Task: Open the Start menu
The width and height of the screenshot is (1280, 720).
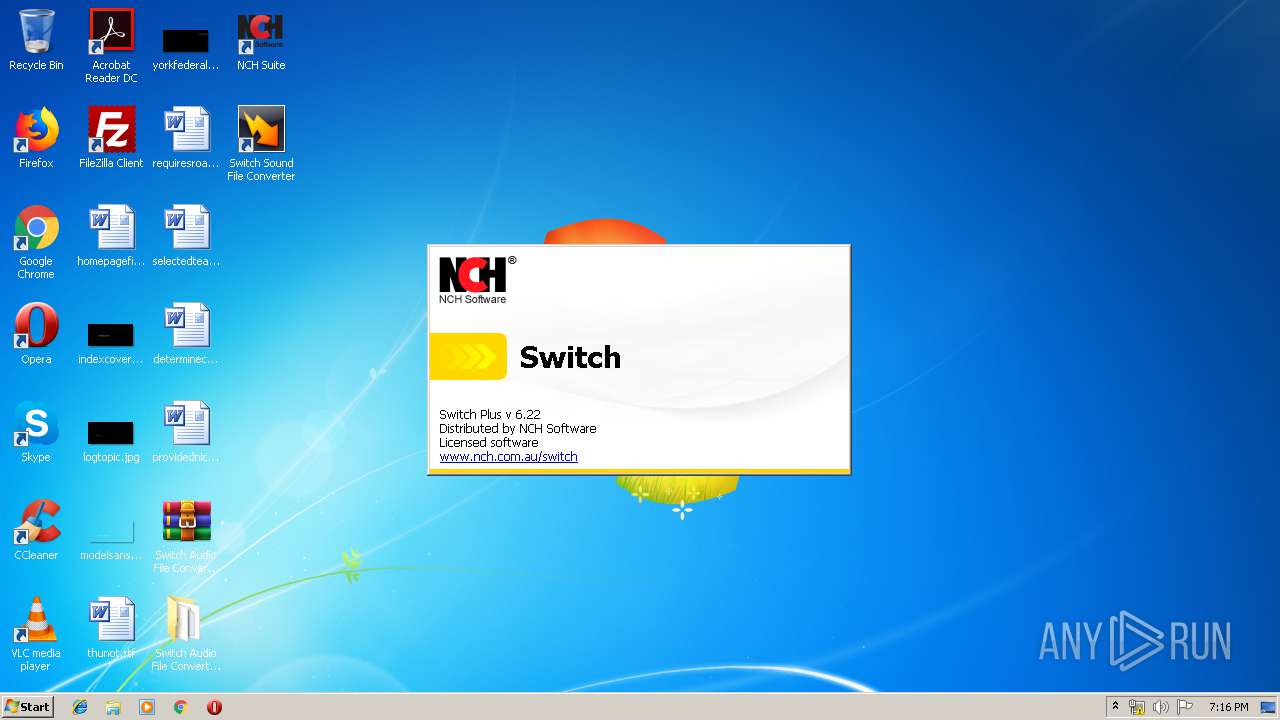Action: tap(27, 707)
